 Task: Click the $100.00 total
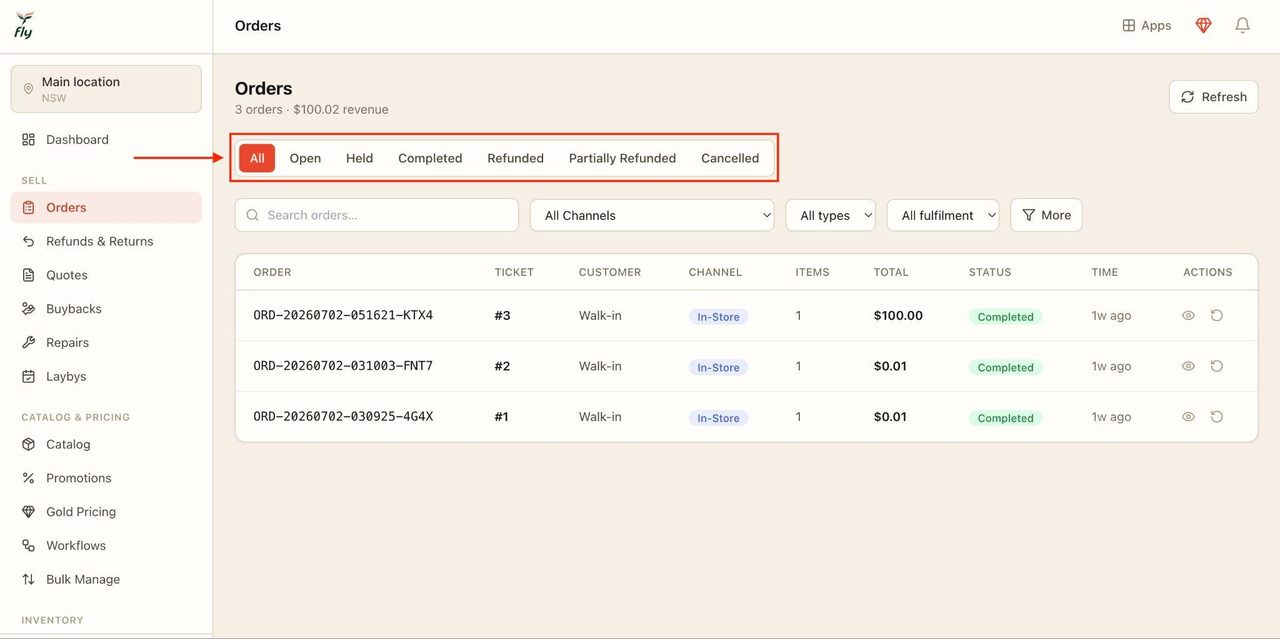pos(898,316)
